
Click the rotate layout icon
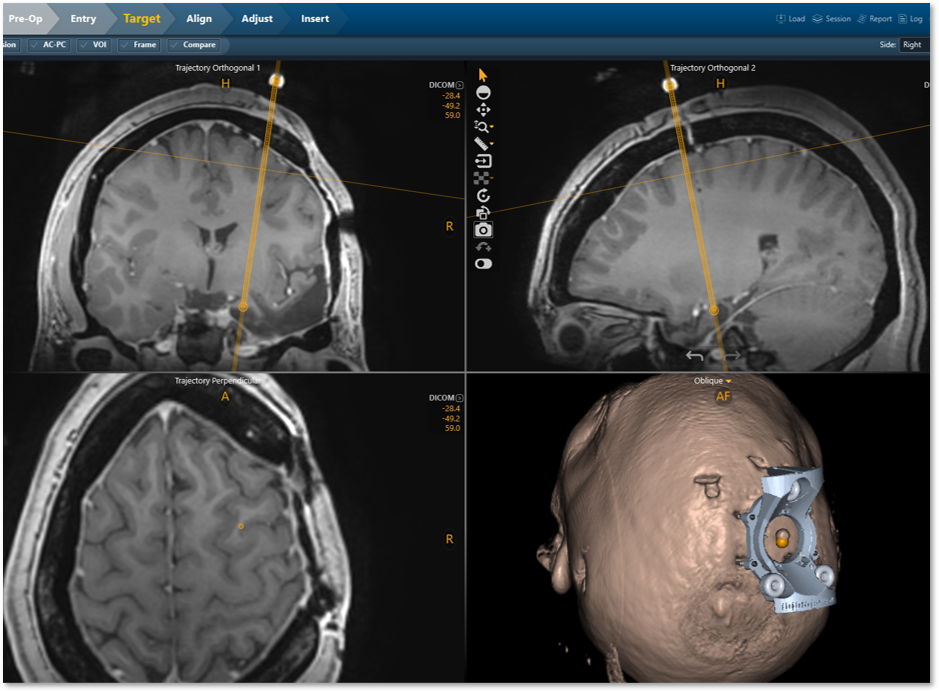tap(483, 213)
